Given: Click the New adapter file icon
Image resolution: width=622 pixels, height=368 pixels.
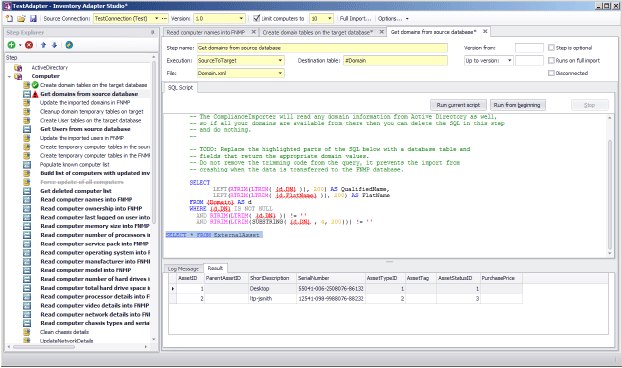Looking at the screenshot, I should tap(10, 19).
